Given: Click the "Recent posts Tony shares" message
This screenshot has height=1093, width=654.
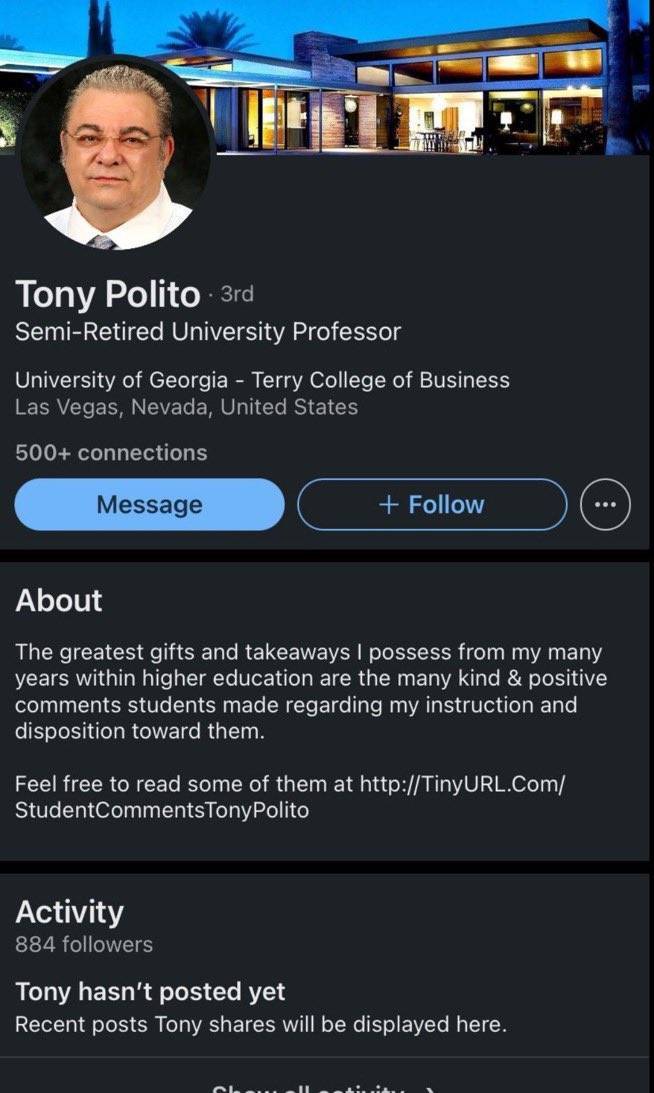Looking at the screenshot, I should pos(260,1025).
